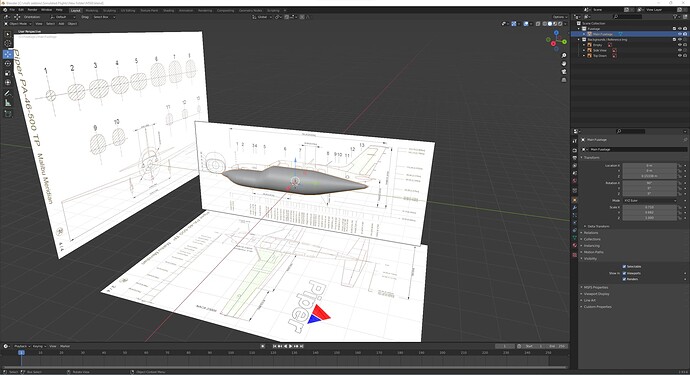Viewport: 690px width, 375px height.
Task: Expand the Relations panel
Action: point(590,233)
